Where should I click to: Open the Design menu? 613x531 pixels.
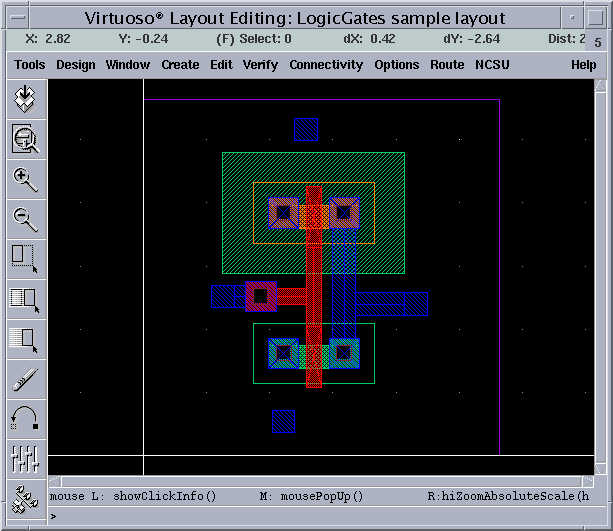(76, 65)
